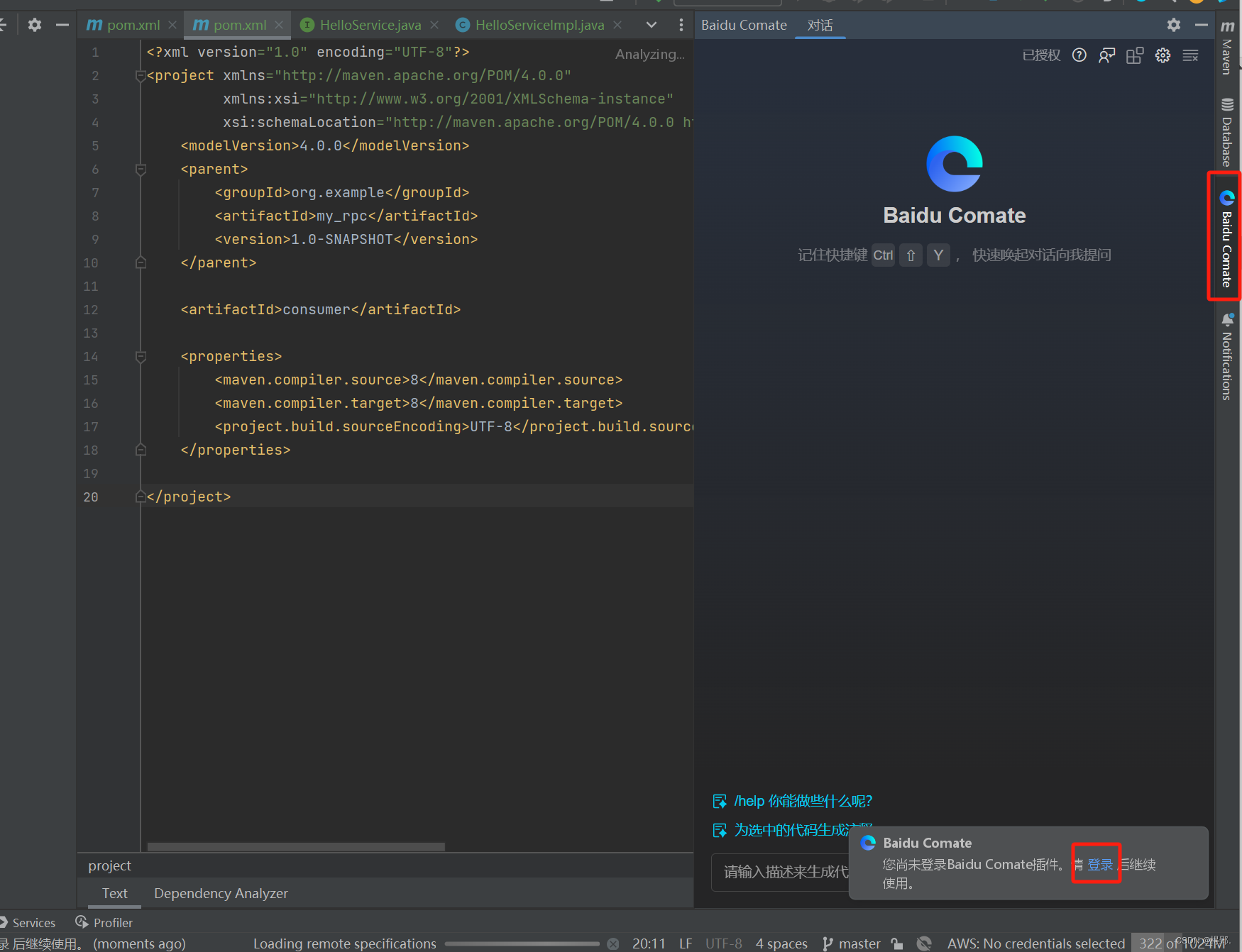Collapse the parent tag fold
The image size is (1242, 952).
[141, 170]
